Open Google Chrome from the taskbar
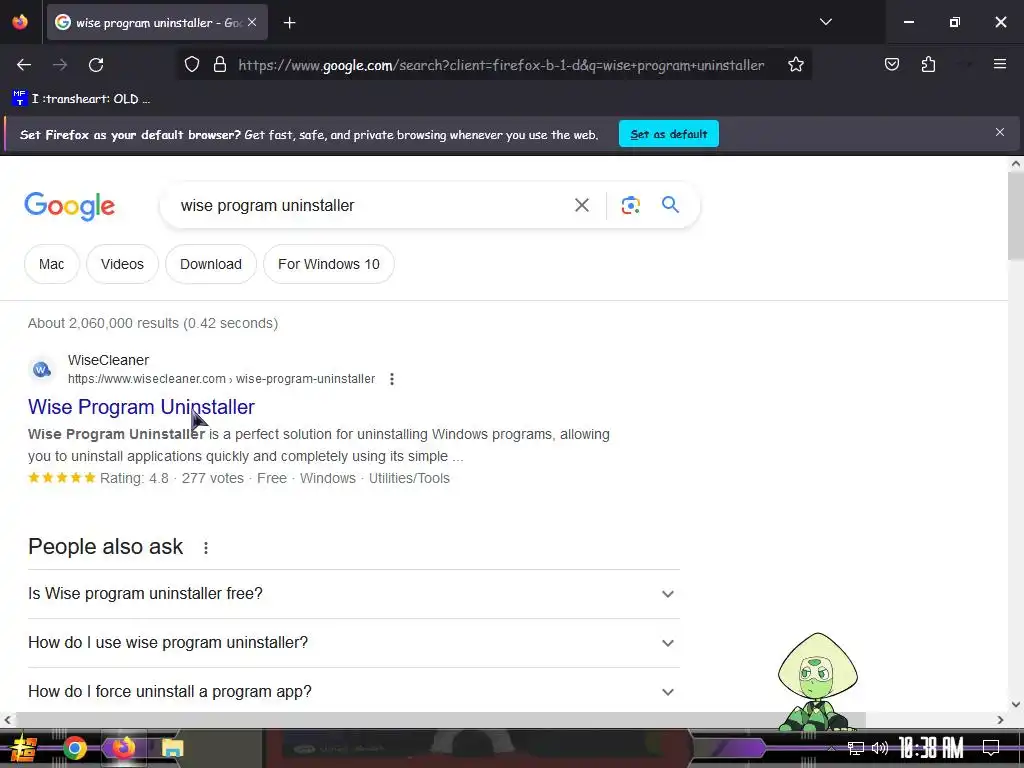This screenshot has height=768, width=1024. [74, 748]
